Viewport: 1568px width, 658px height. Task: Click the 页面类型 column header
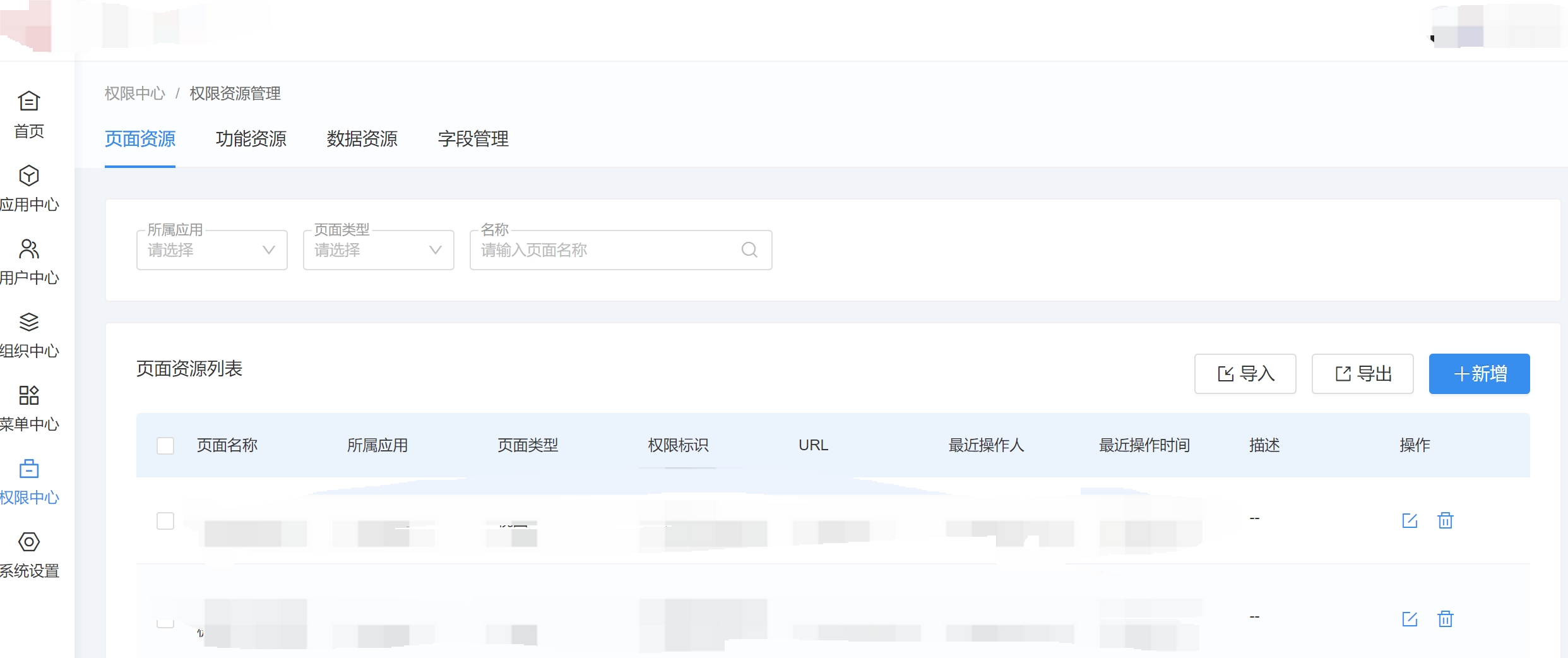tap(528, 445)
